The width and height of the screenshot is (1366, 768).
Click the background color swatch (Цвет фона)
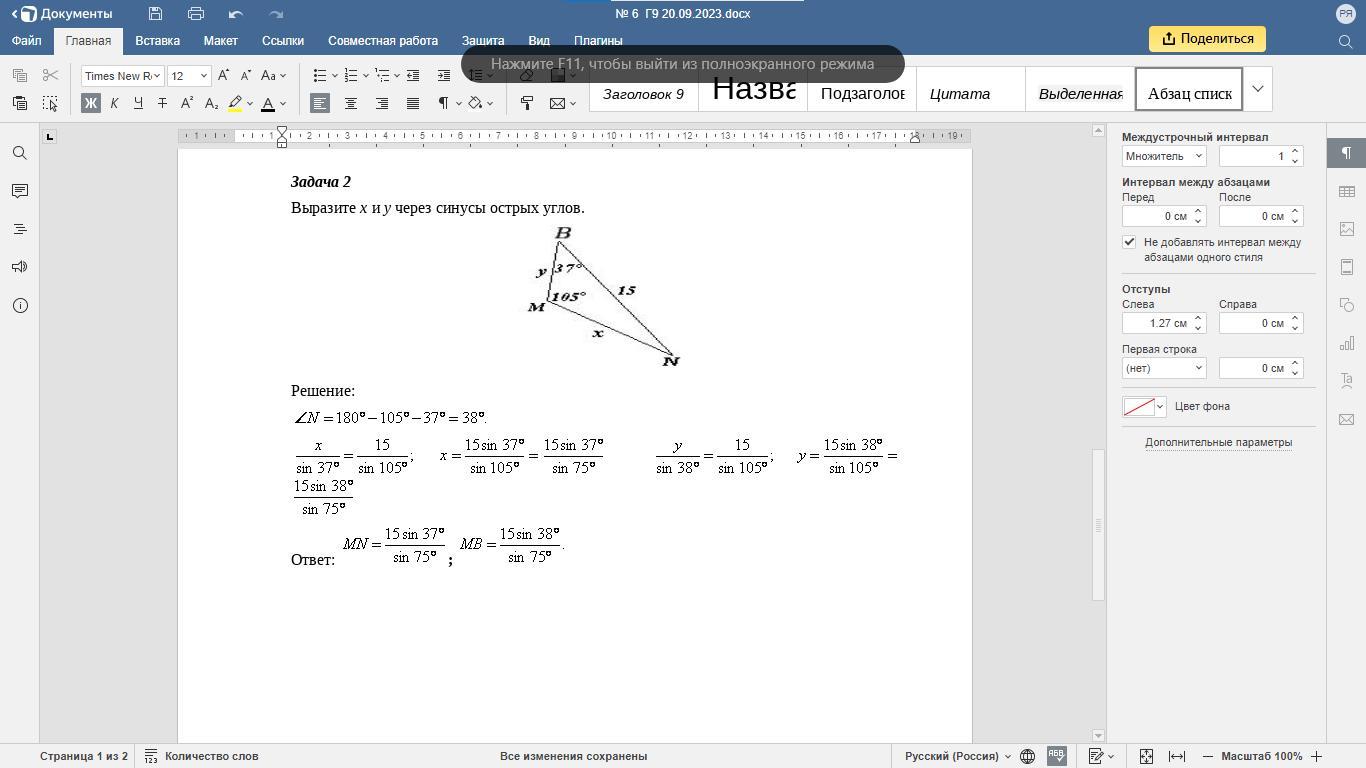[x=1139, y=406]
